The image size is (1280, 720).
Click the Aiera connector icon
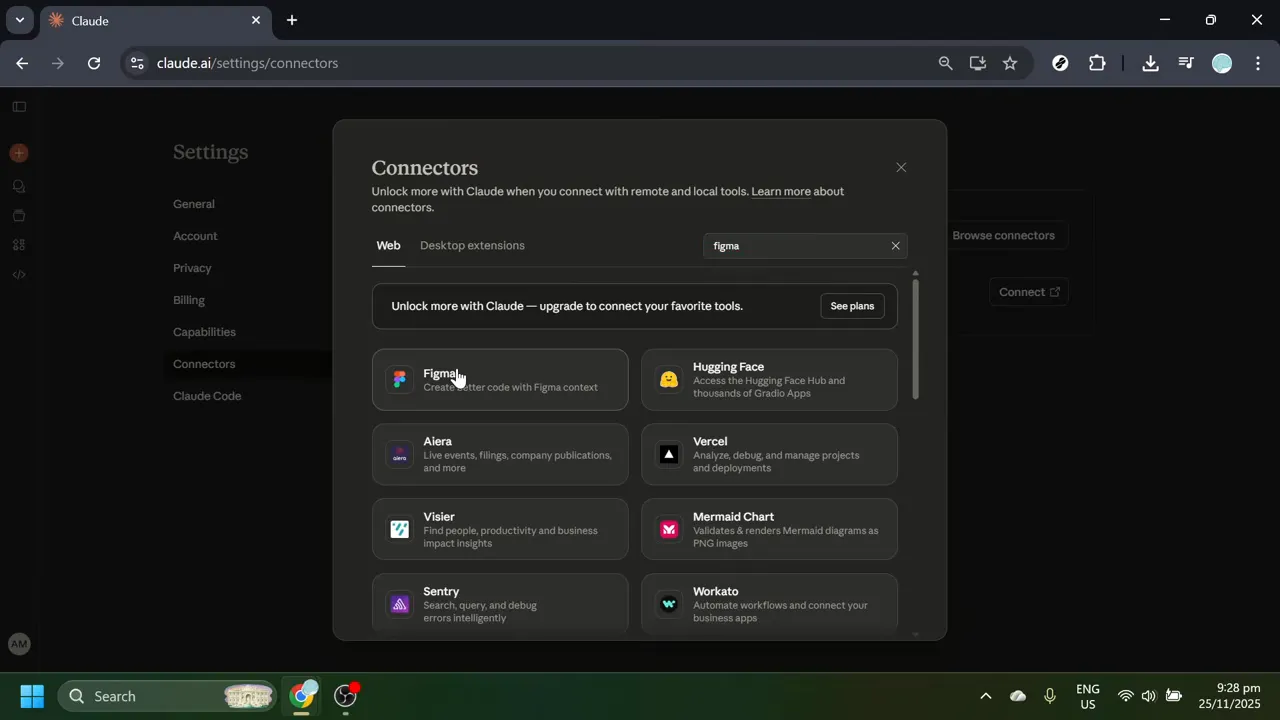400,455
